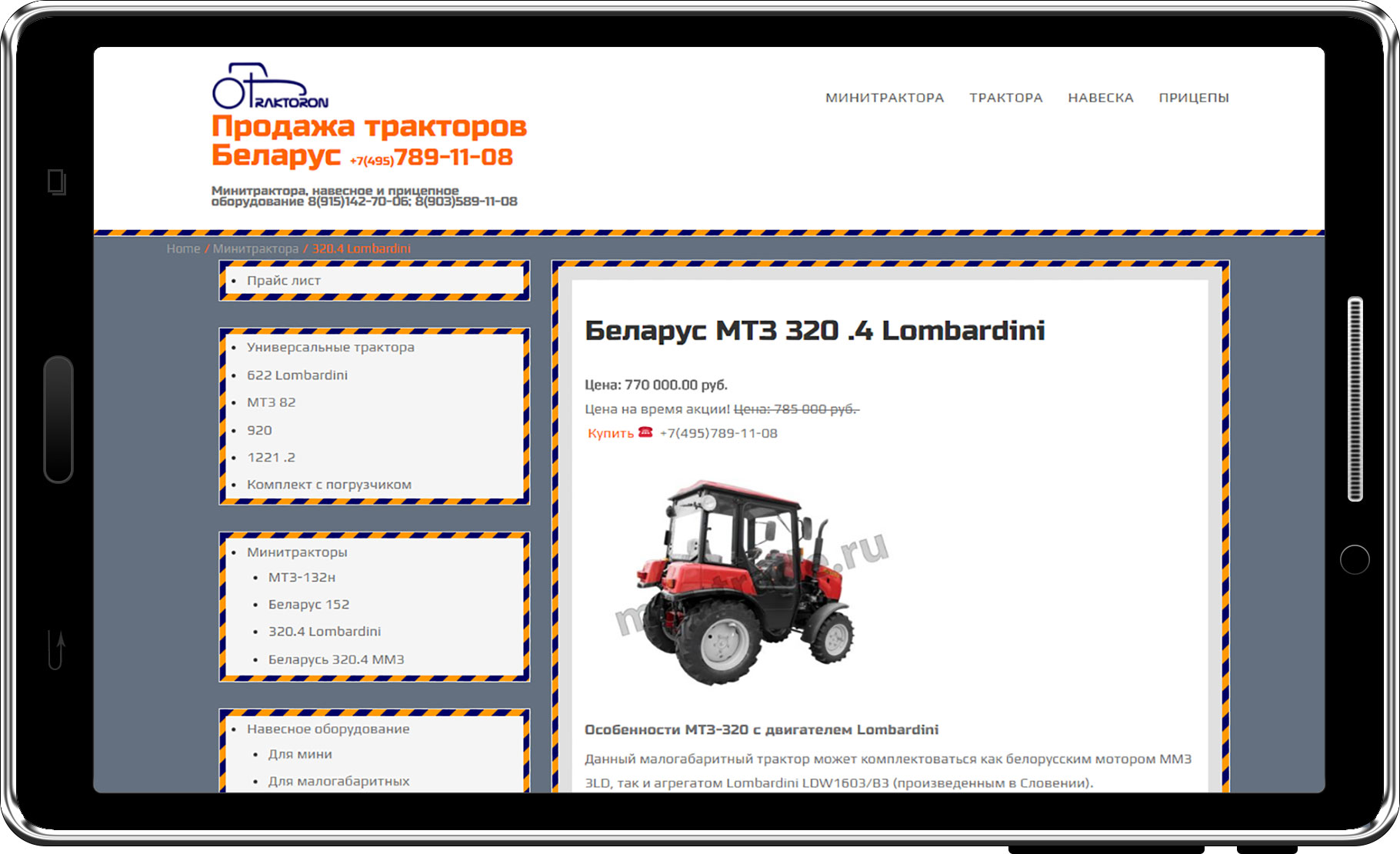Tap the tablet recent-apps icon
The width and height of the screenshot is (1400, 854).
[57, 182]
